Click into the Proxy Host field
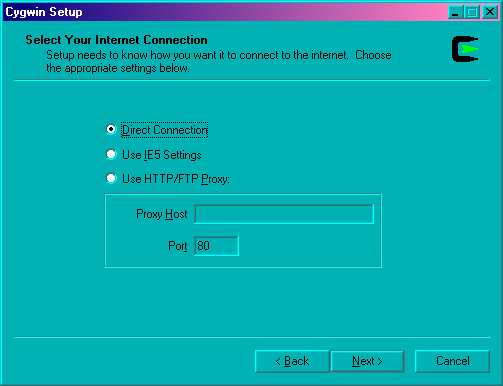The image size is (503, 386). pos(284,214)
